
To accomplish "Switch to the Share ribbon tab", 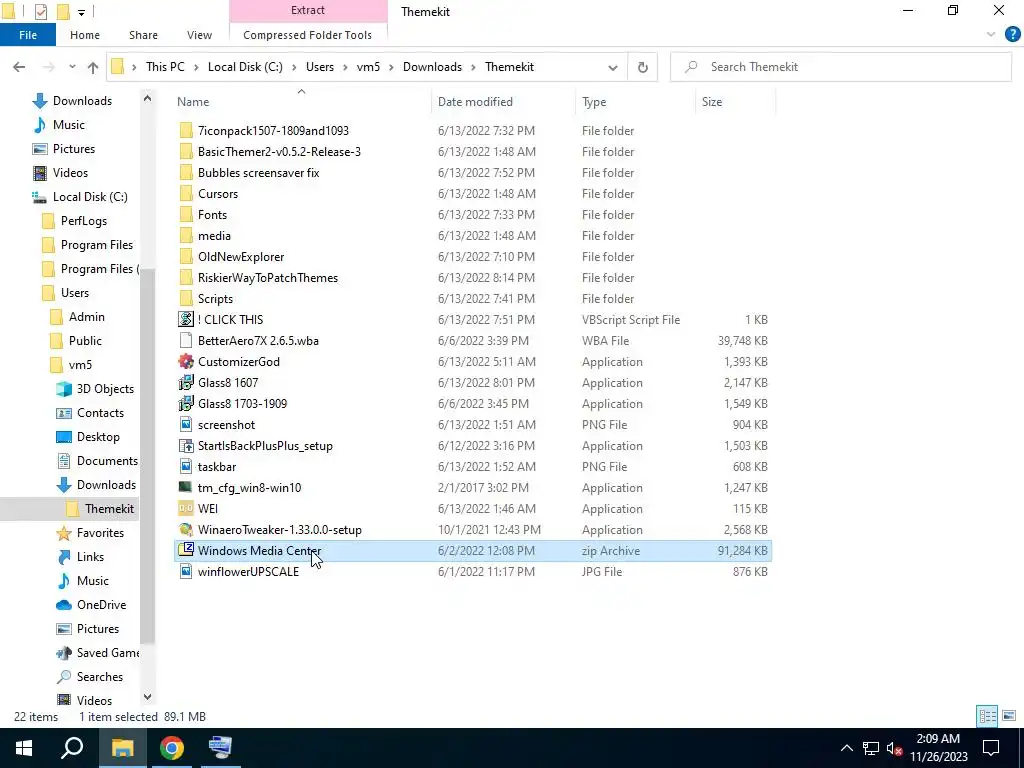I will coord(143,35).
